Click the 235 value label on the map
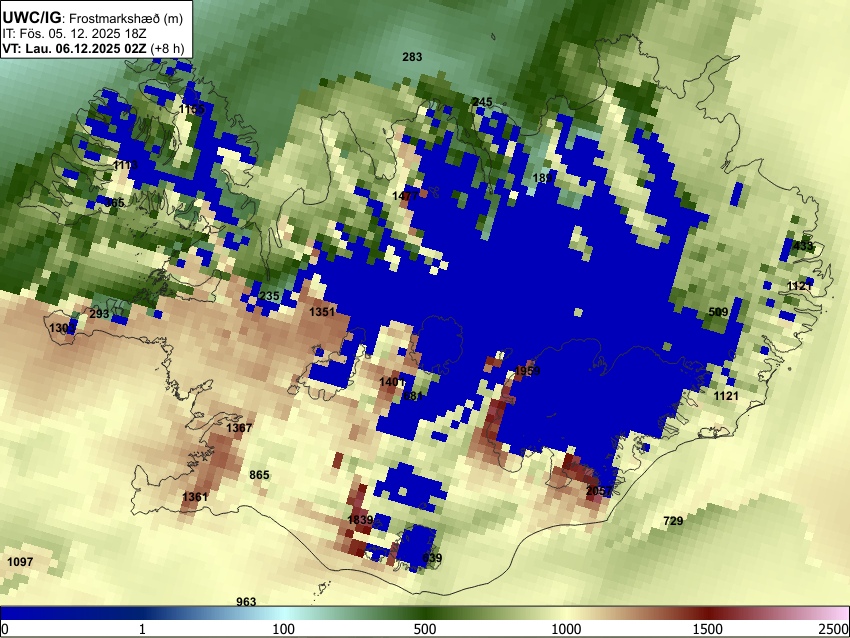This screenshot has width=850, height=638. click(269, 297)
